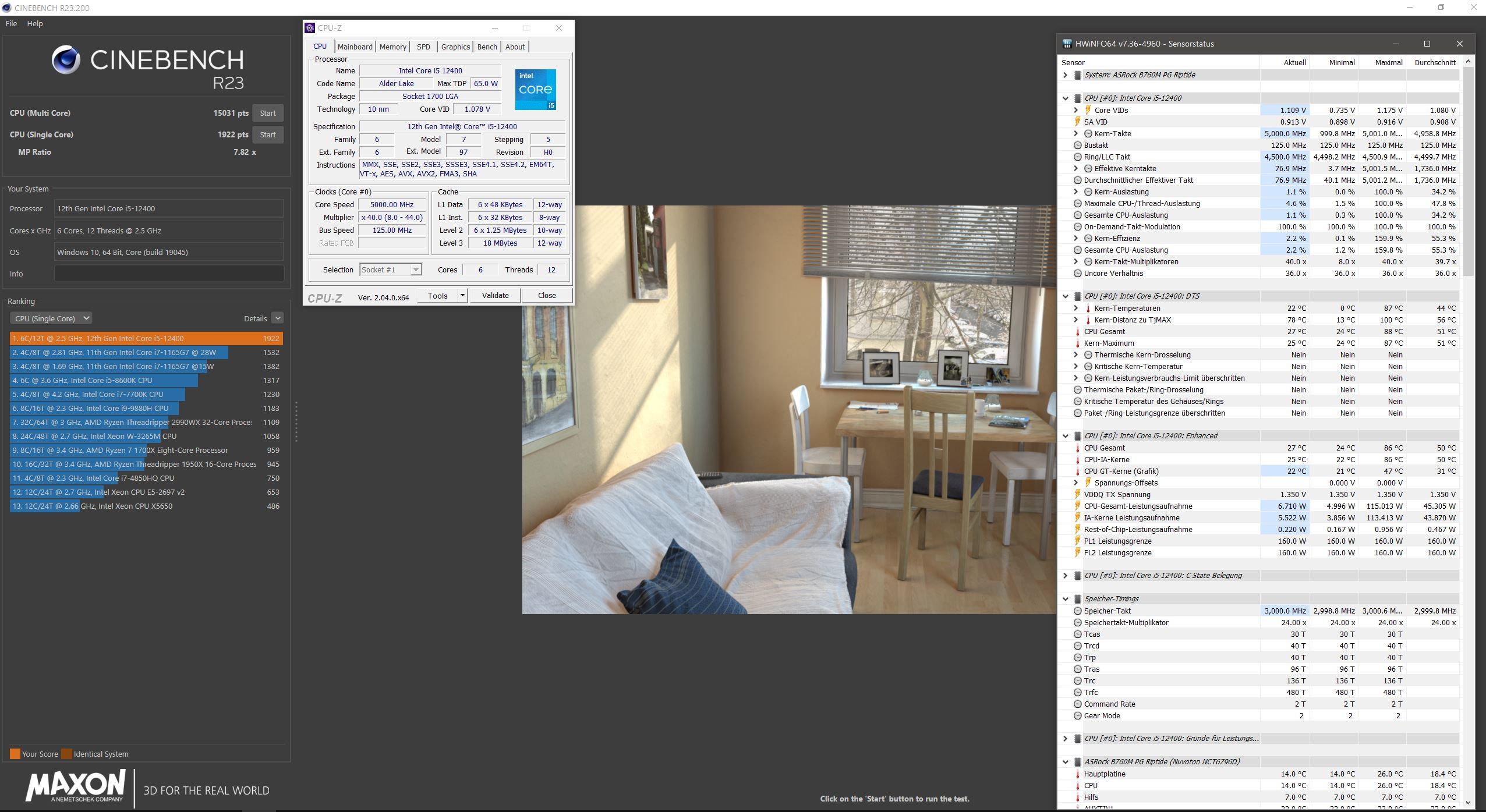The height and width of the screenshot is (812, 1486).
Task: Expand the Kern-Takte sub-entries
Action: point(1075,133)
